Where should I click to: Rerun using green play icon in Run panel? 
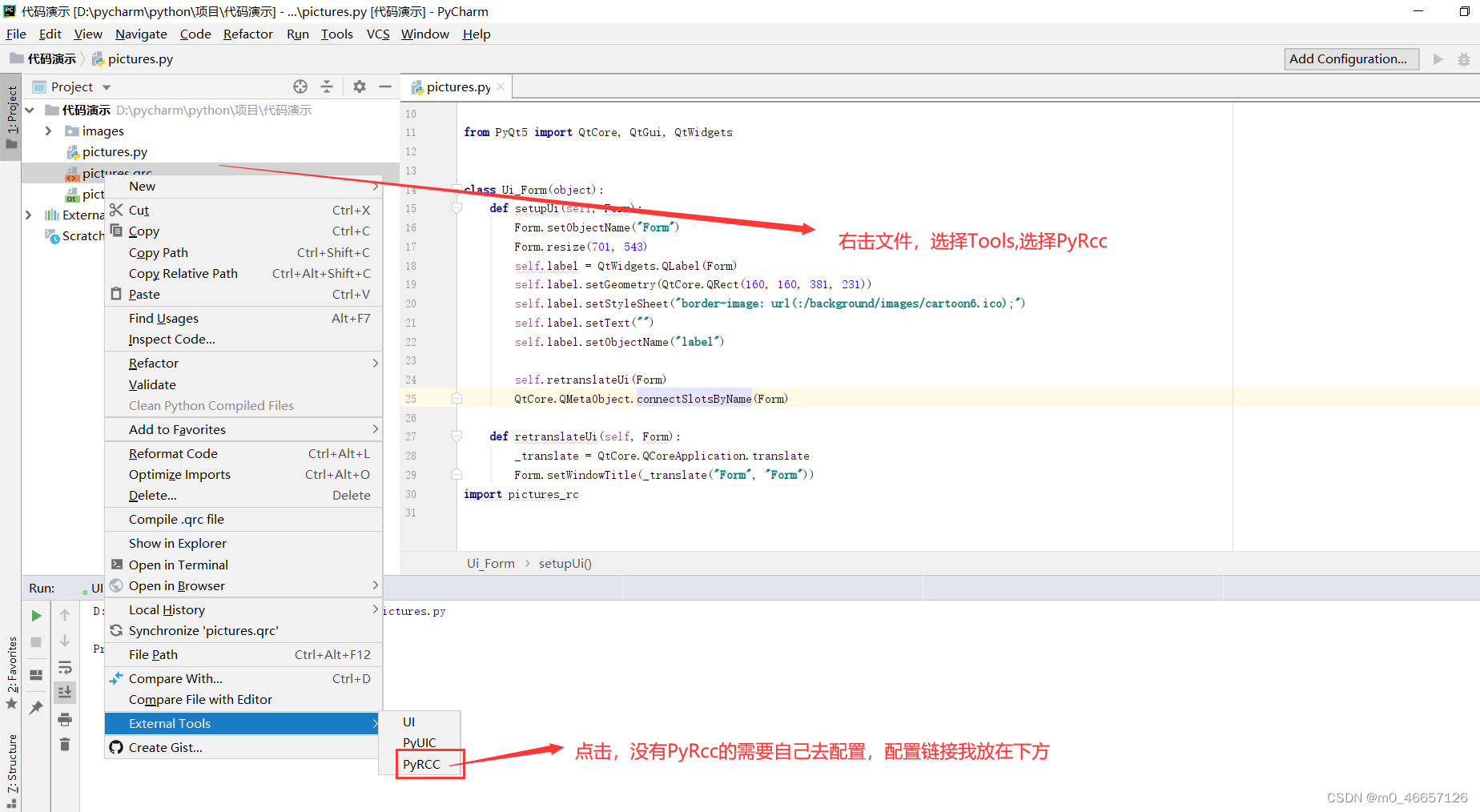click(x=36, y=616)
